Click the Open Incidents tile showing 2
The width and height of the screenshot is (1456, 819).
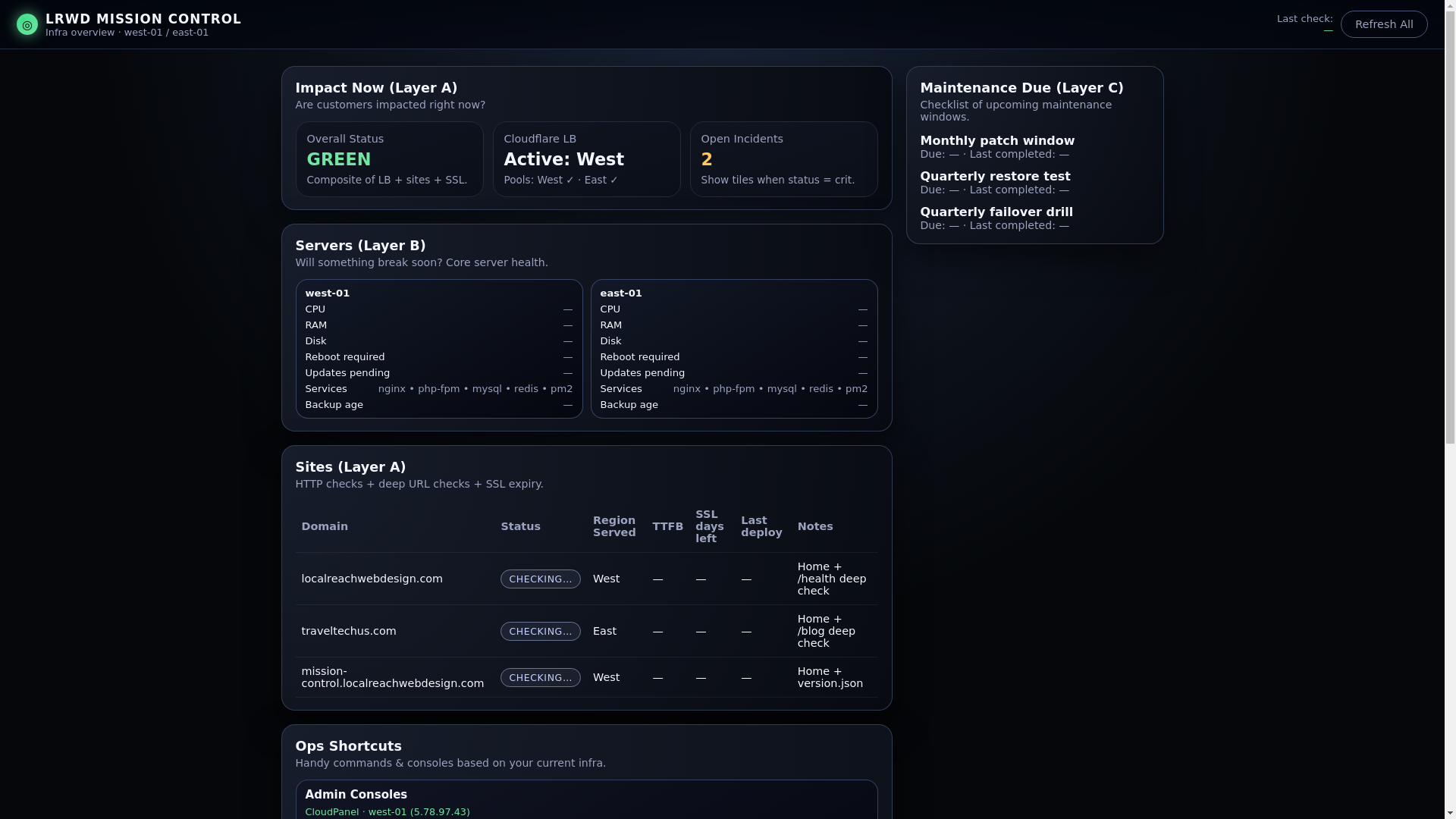pyautogui.click(x=783, y=159)
